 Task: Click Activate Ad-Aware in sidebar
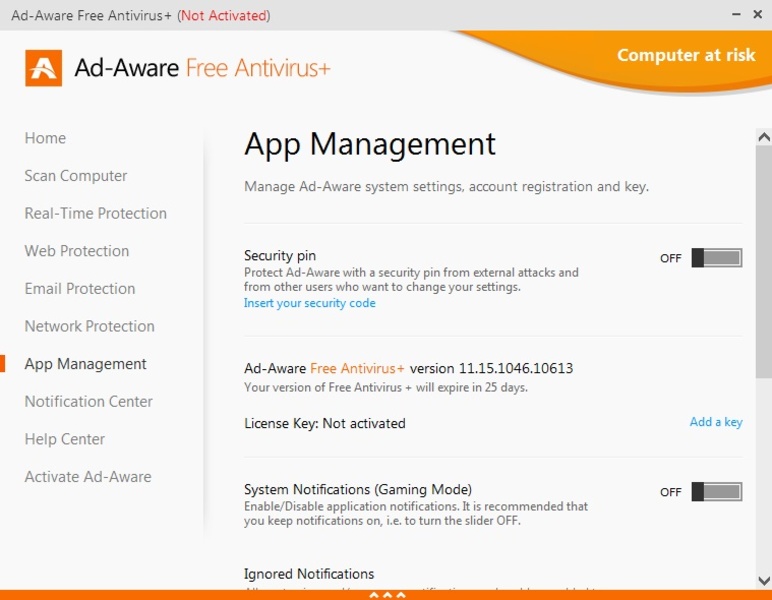tap(88, 477)
